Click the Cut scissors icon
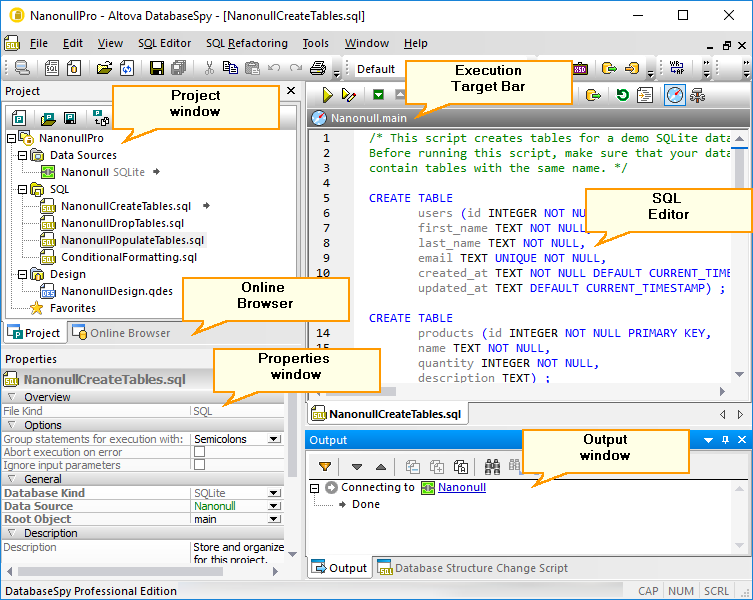The width and height of the screenshot is (753, 600). [x=209, y=68]
